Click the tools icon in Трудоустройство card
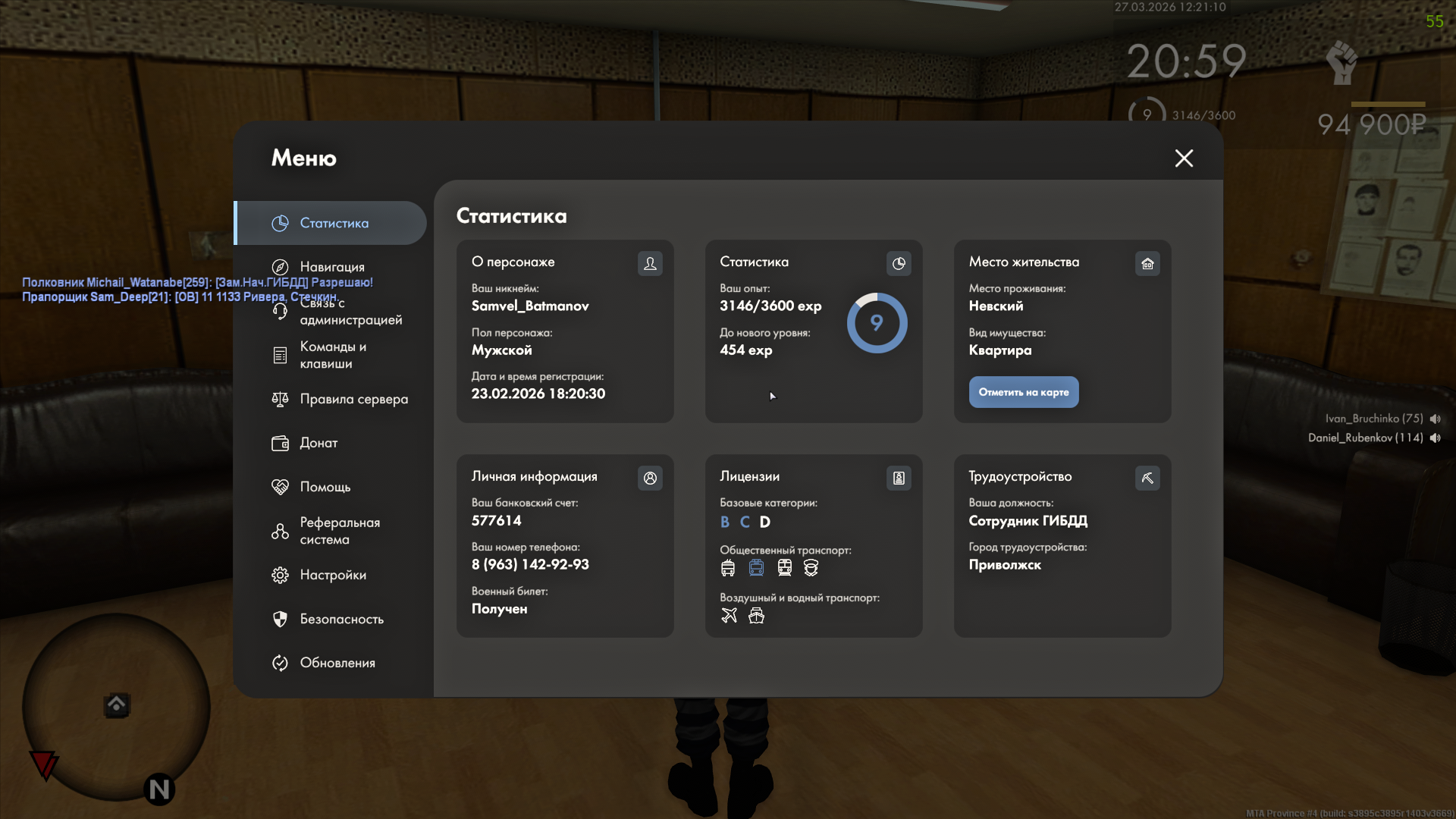The width and height of the screenshot is (1456, 819). (x=1147, y=478)
